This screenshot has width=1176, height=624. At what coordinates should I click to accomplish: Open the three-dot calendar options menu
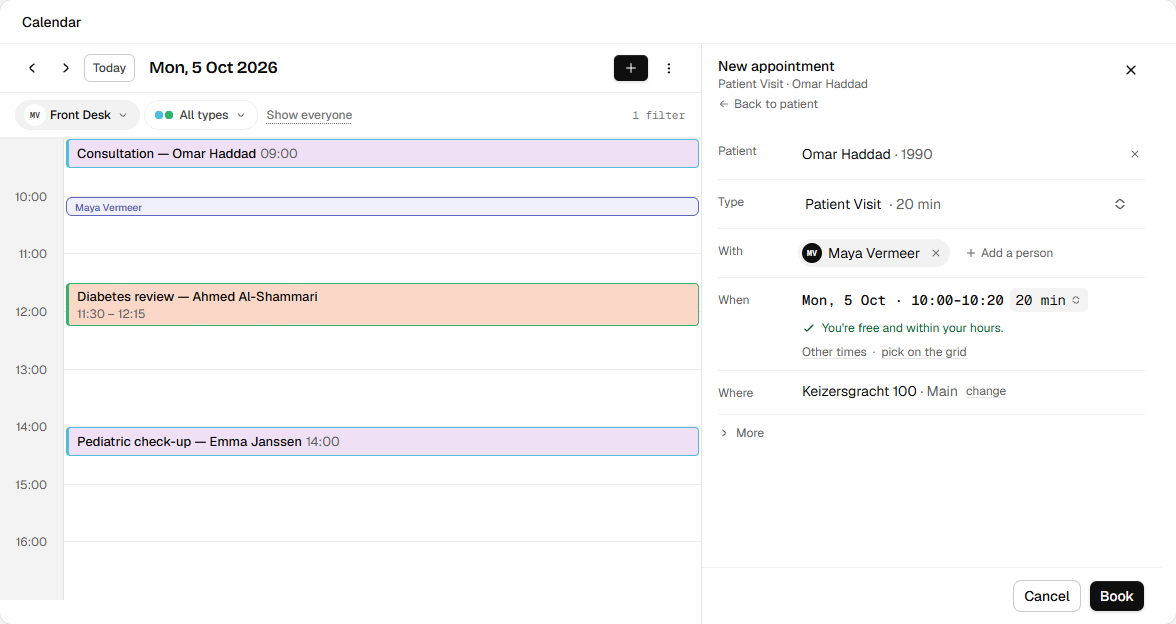(669, 68)
